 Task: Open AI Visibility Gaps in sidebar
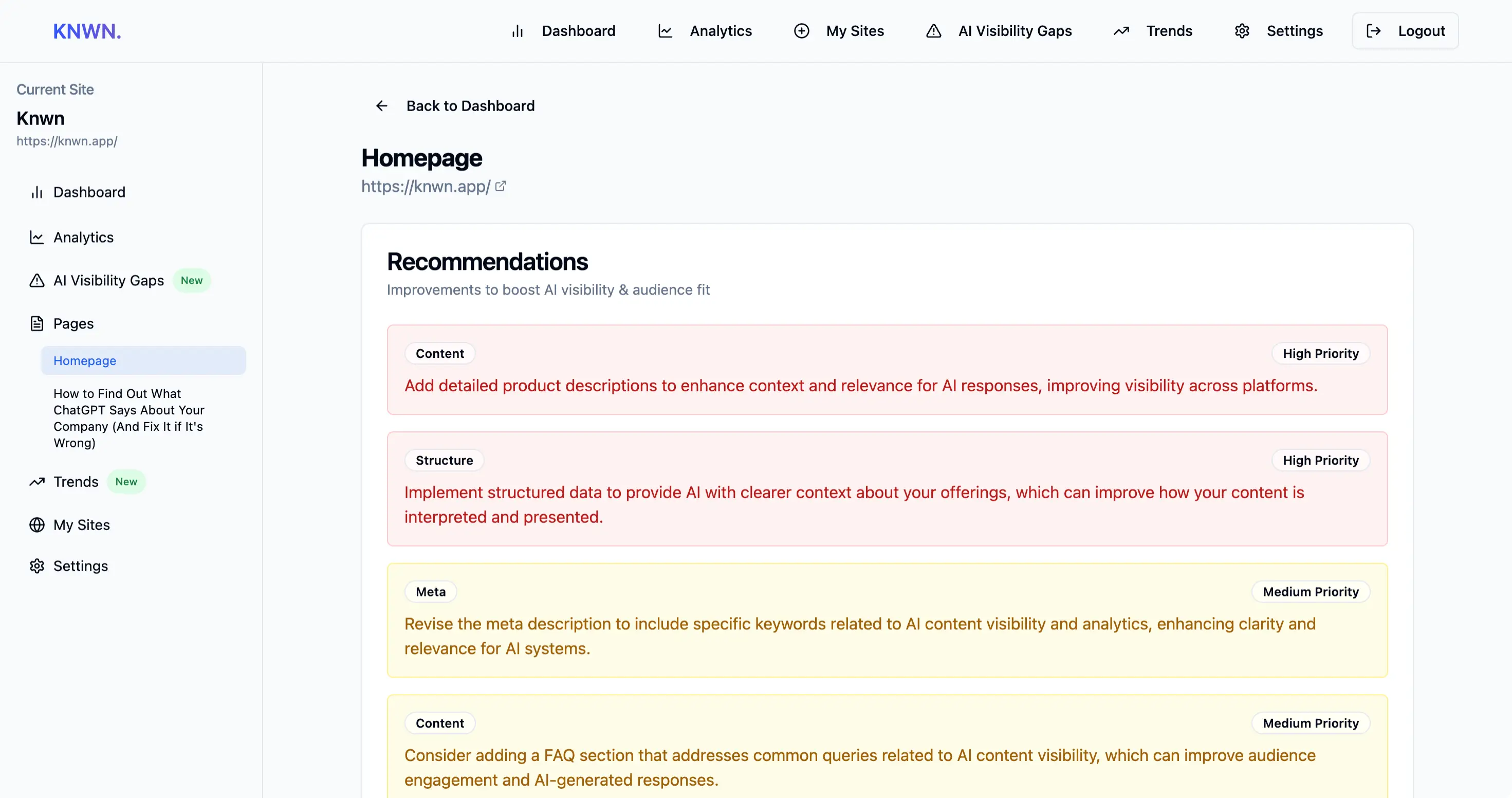click(x=108, y=281)
